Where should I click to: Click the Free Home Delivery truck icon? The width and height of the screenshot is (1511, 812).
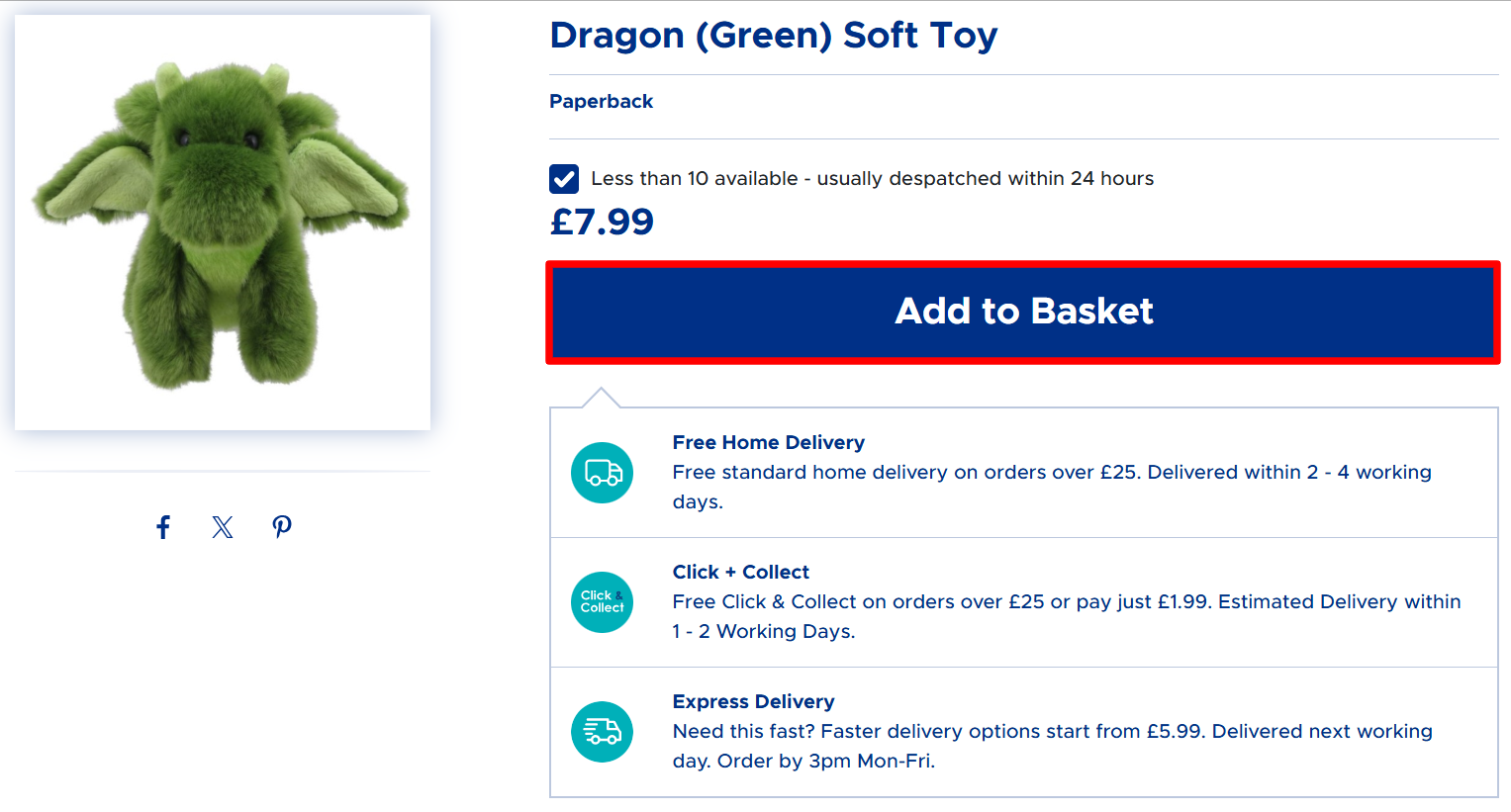(602, 473)
